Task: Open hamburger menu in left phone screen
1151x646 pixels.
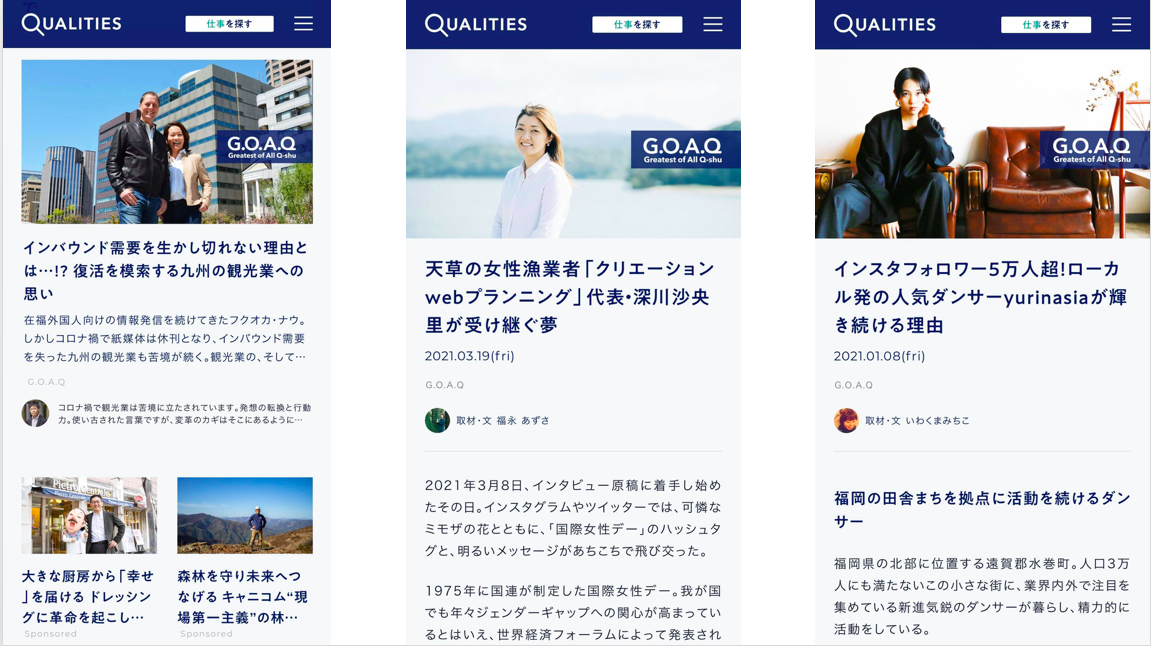Action: (303, 23)
